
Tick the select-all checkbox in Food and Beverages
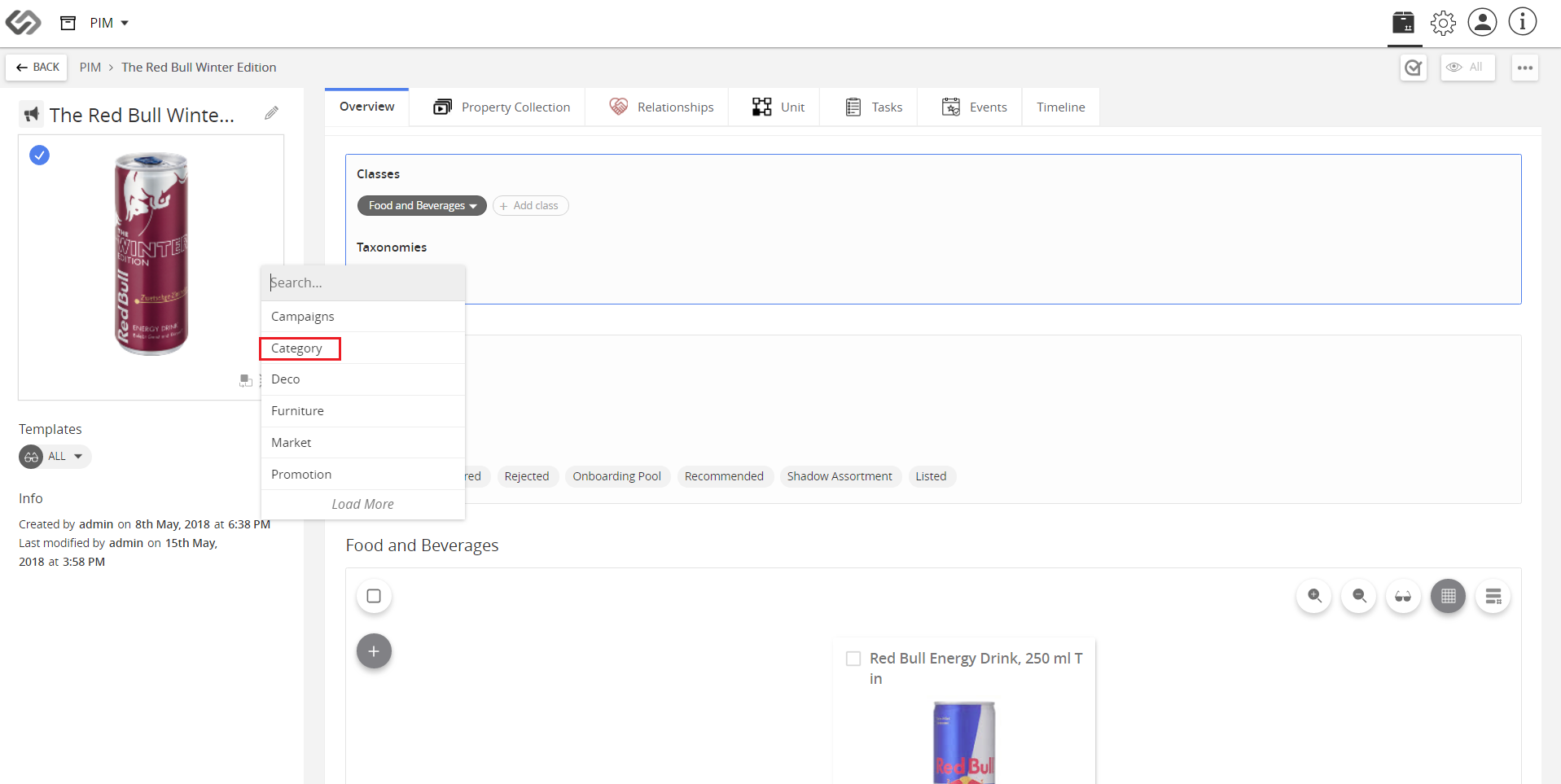point(374,596)
